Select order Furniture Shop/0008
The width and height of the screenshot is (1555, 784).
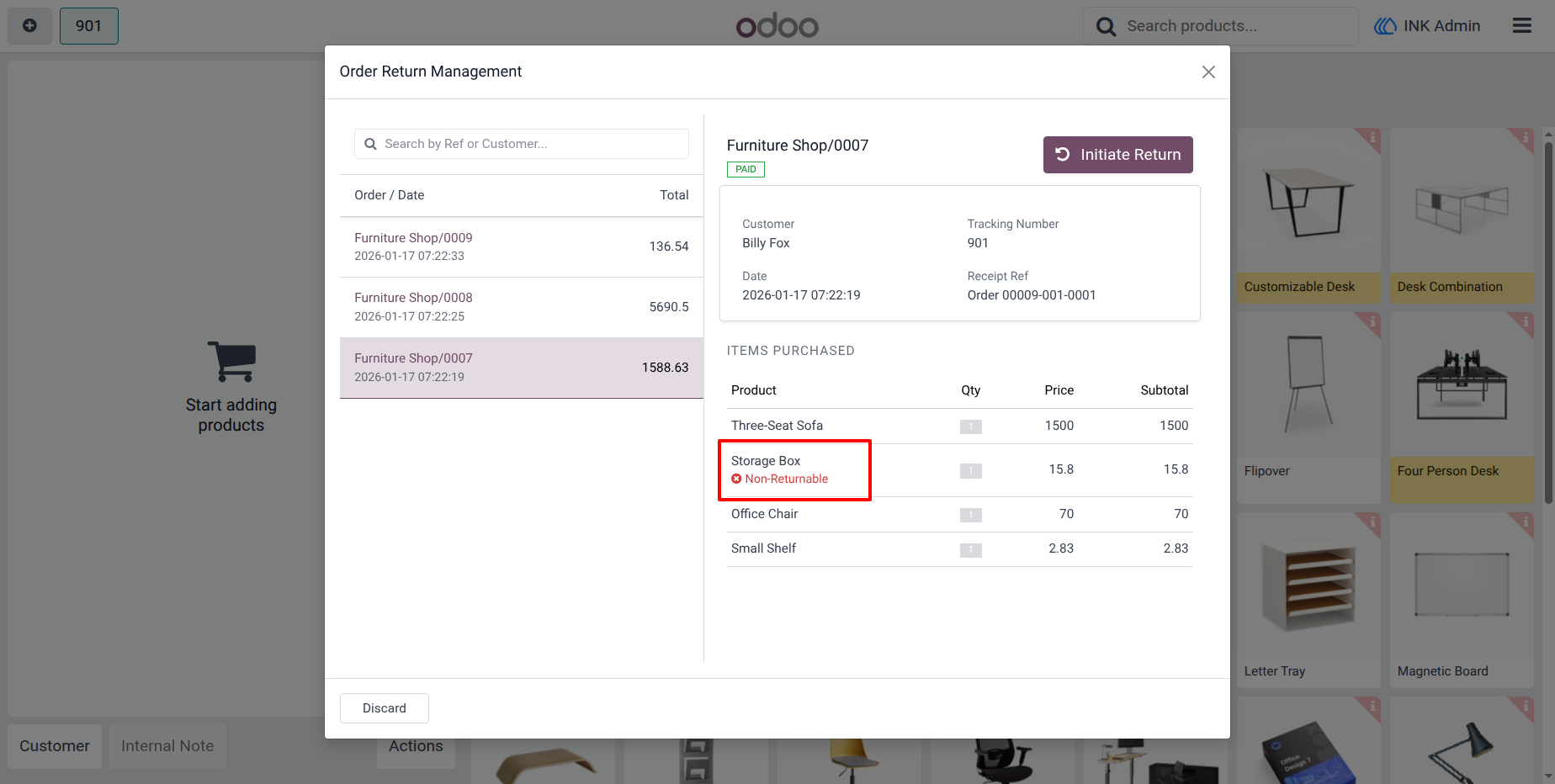pyautogui.click(x=522, y=308)
